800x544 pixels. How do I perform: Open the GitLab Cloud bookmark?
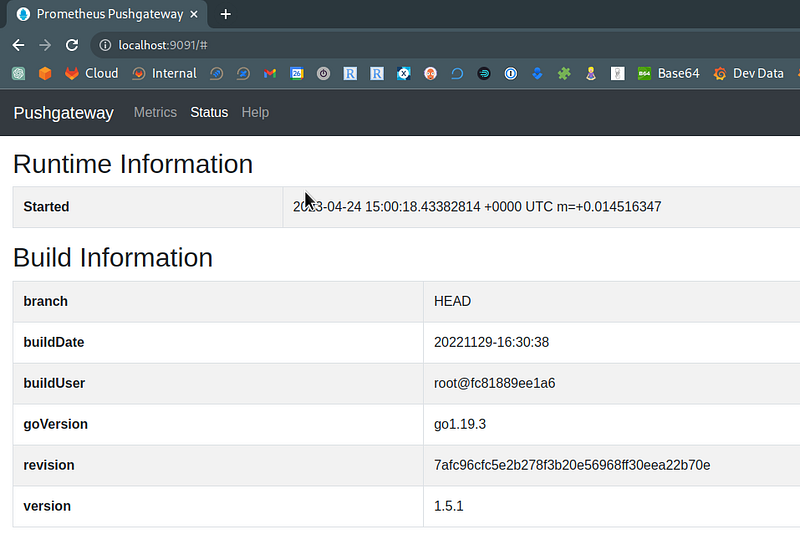(x=92, y=73)
